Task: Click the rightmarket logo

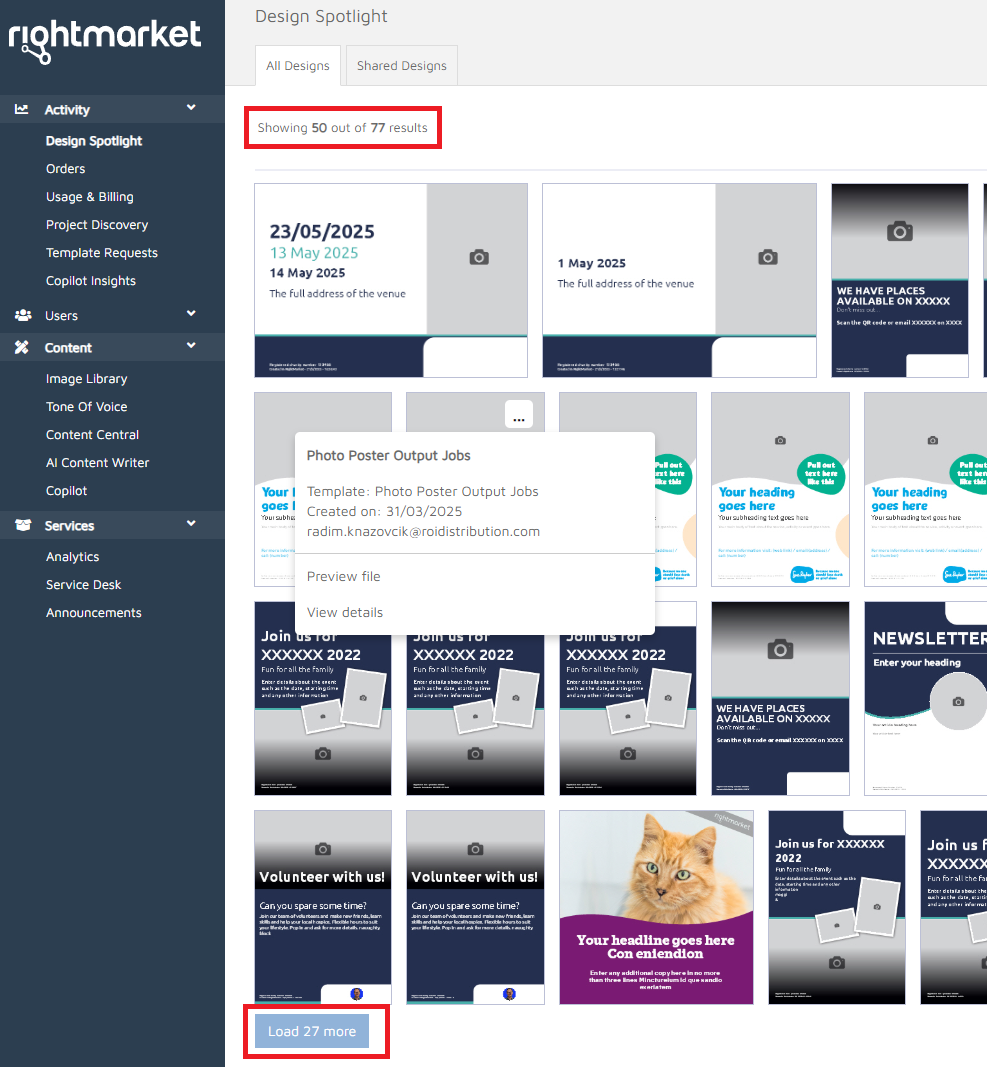Action: (105, 40)
